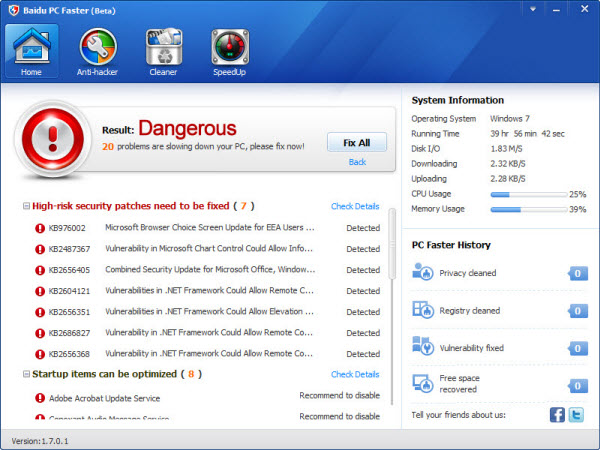Click the Downloading 2.32 KB/S value

(x=508, y=164)
